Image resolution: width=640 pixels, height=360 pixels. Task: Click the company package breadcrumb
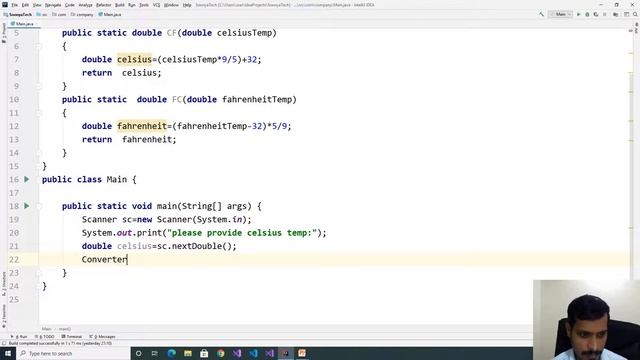pos(82,14)
